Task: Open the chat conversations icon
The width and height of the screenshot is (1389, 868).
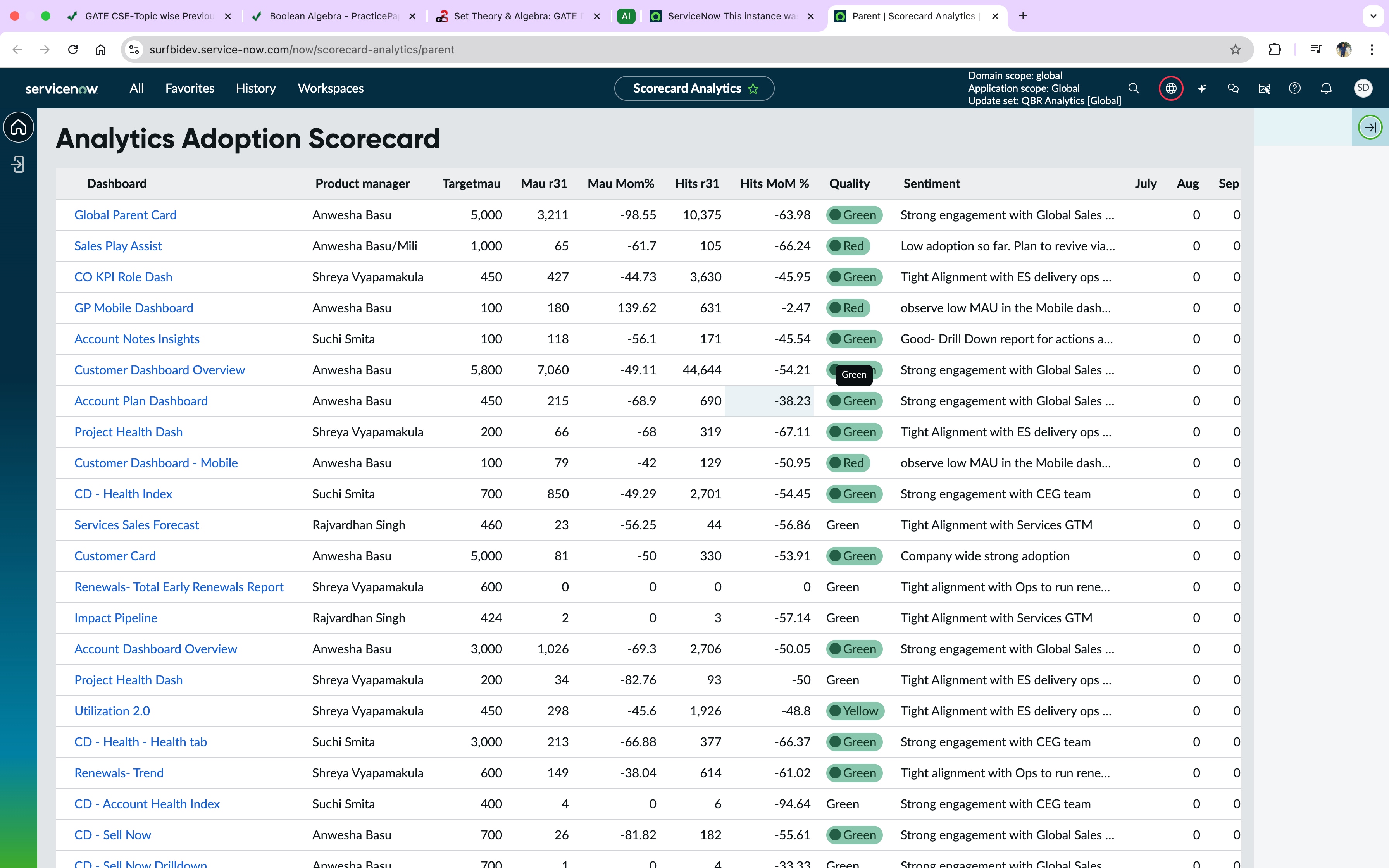Action: tap(1233, 88)
